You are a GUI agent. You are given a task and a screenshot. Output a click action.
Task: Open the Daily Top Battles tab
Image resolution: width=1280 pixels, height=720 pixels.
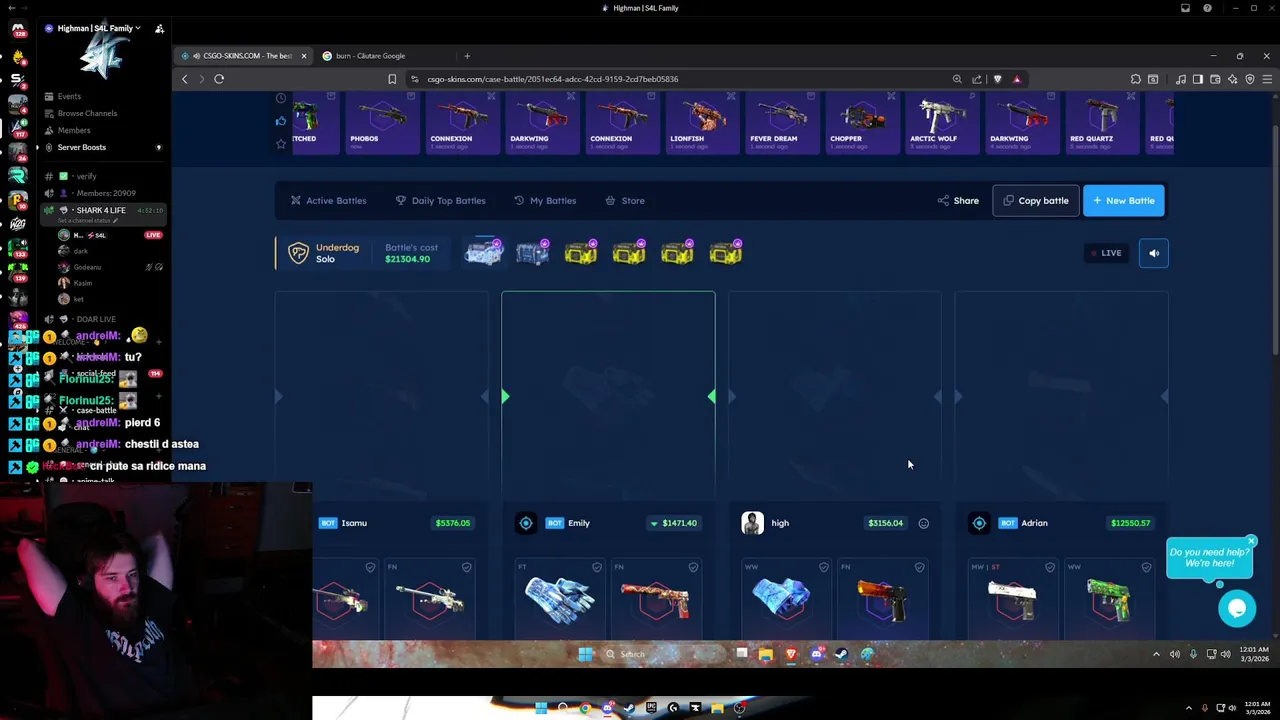pos(440,200)
